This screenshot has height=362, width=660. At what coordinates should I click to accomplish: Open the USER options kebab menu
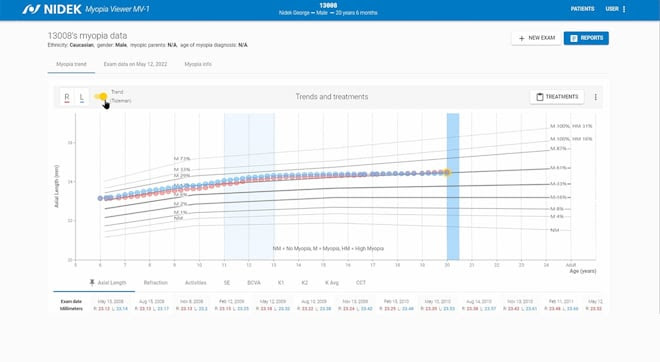point(624,9)
